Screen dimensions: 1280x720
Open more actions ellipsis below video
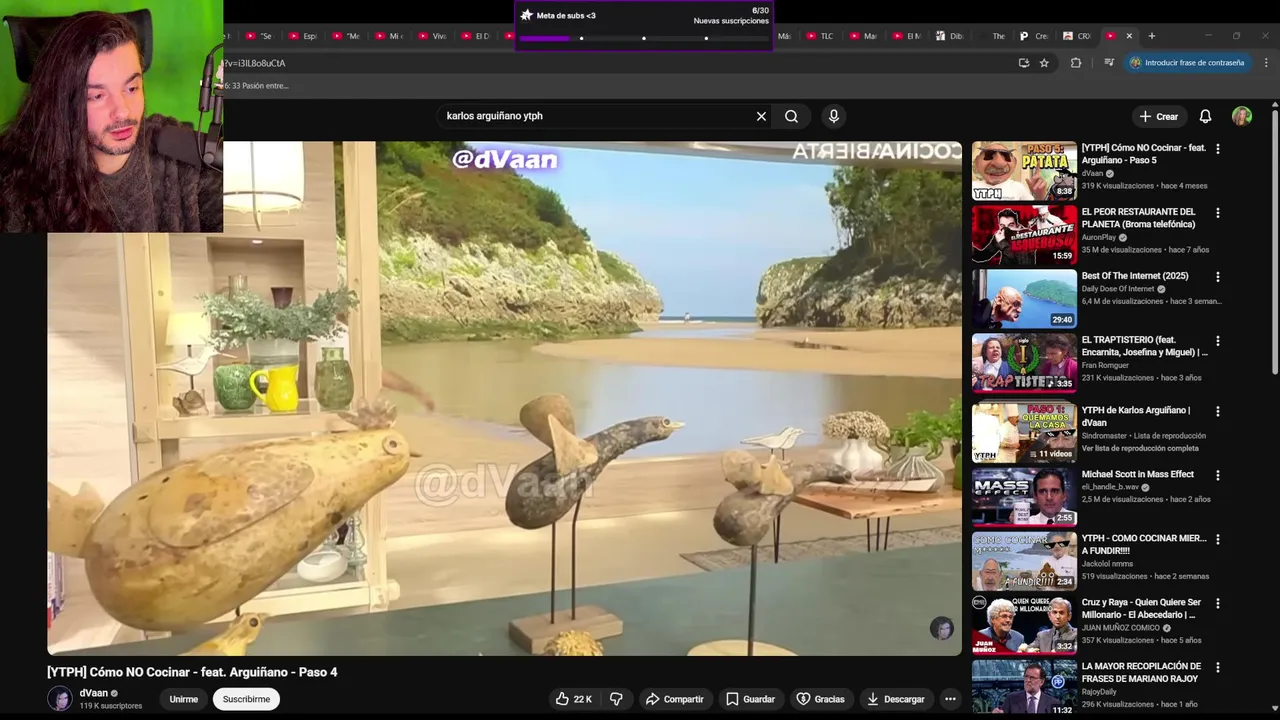(x=950, y=699)
